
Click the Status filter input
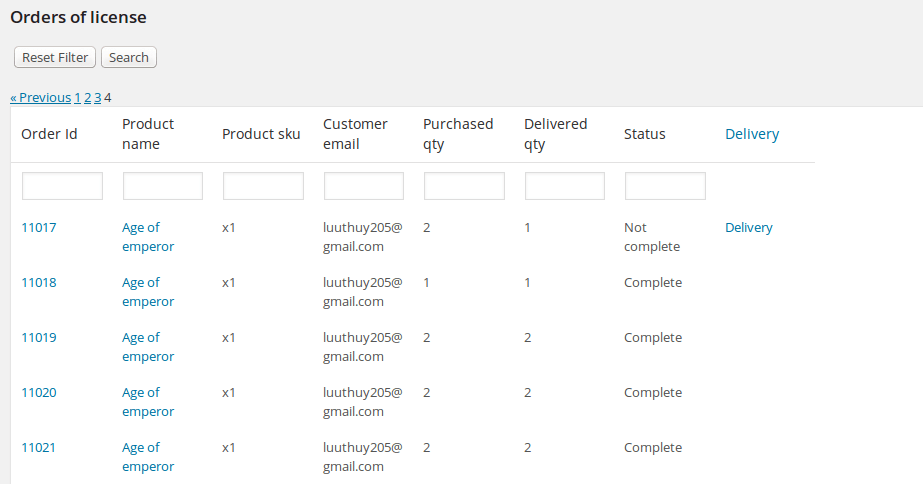(665, 186)
